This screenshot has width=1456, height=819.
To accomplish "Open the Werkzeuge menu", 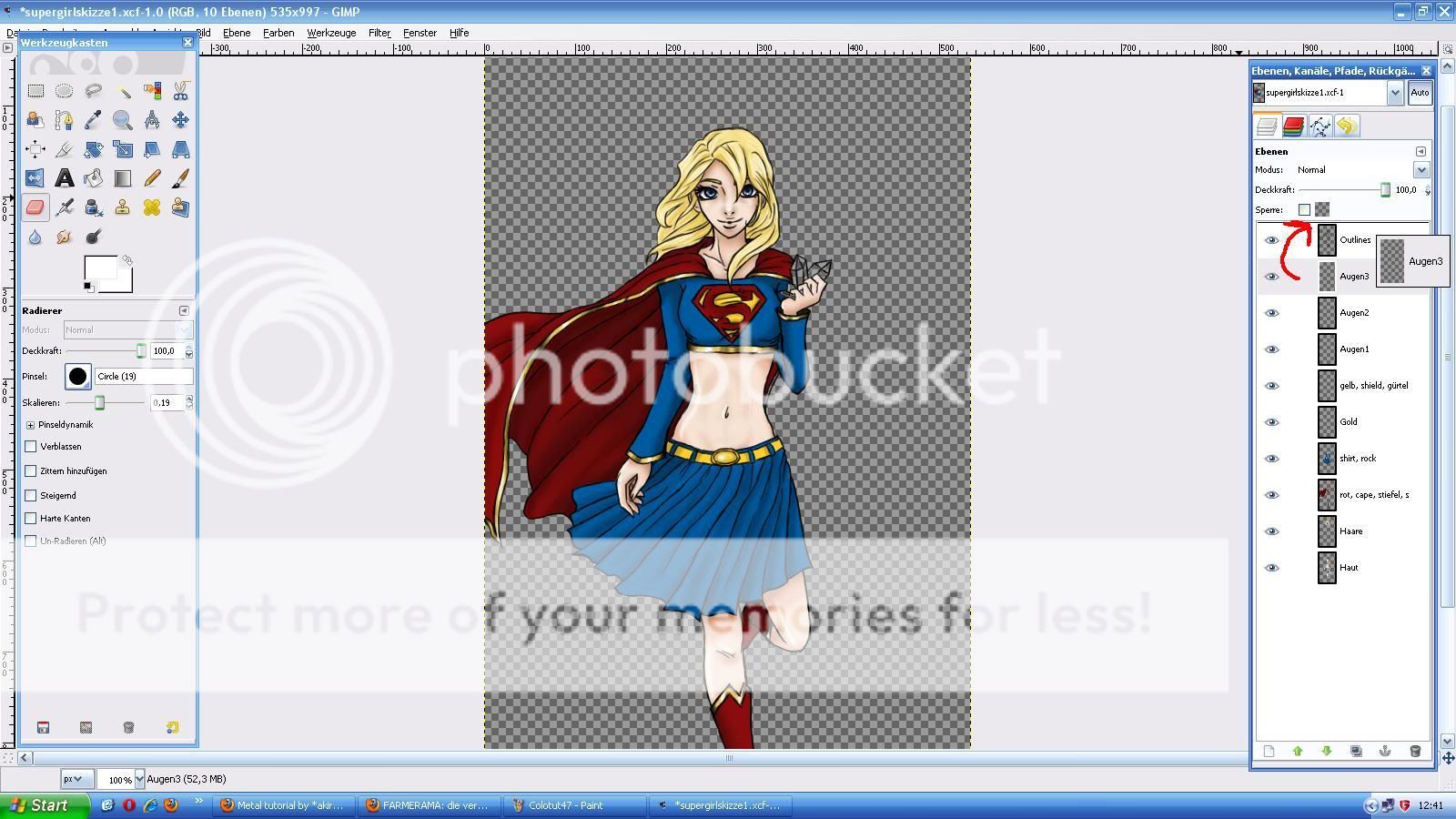I will click(x=331, y=33).
